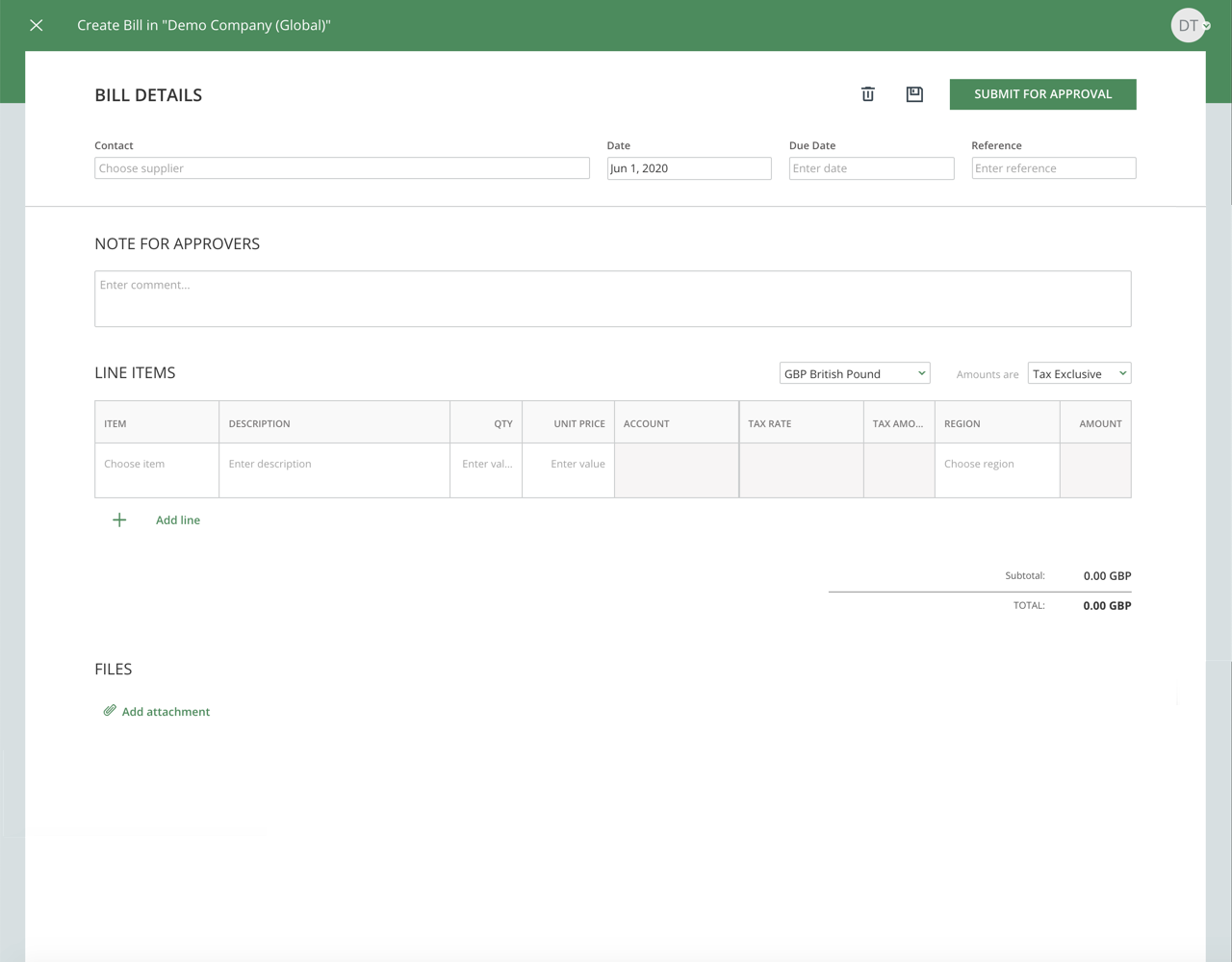Click the Choose region cell
This screenshot has height=962, width=1232.
[996, 469]
